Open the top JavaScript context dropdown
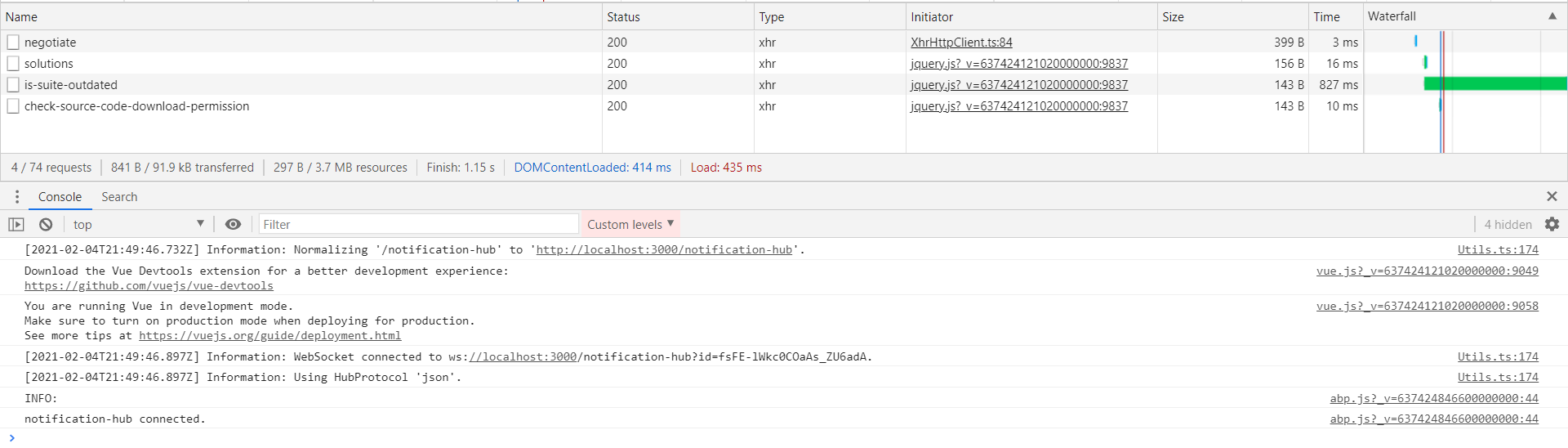Screen dimensions: 1568x448 [x=137, y=224]
